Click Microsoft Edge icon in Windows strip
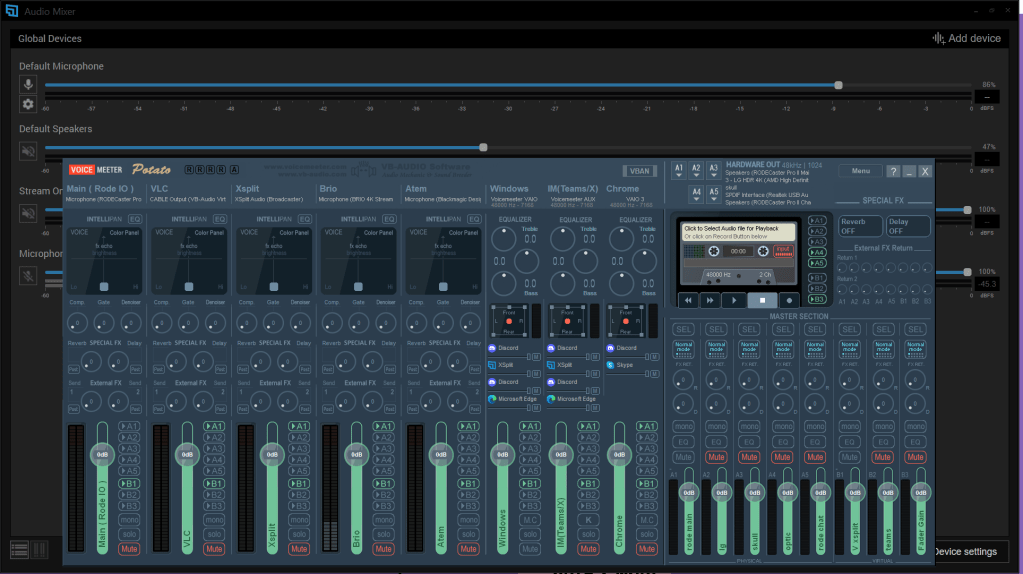Image resolution: width=1023 pixels, height=574 pixels. 493,399
